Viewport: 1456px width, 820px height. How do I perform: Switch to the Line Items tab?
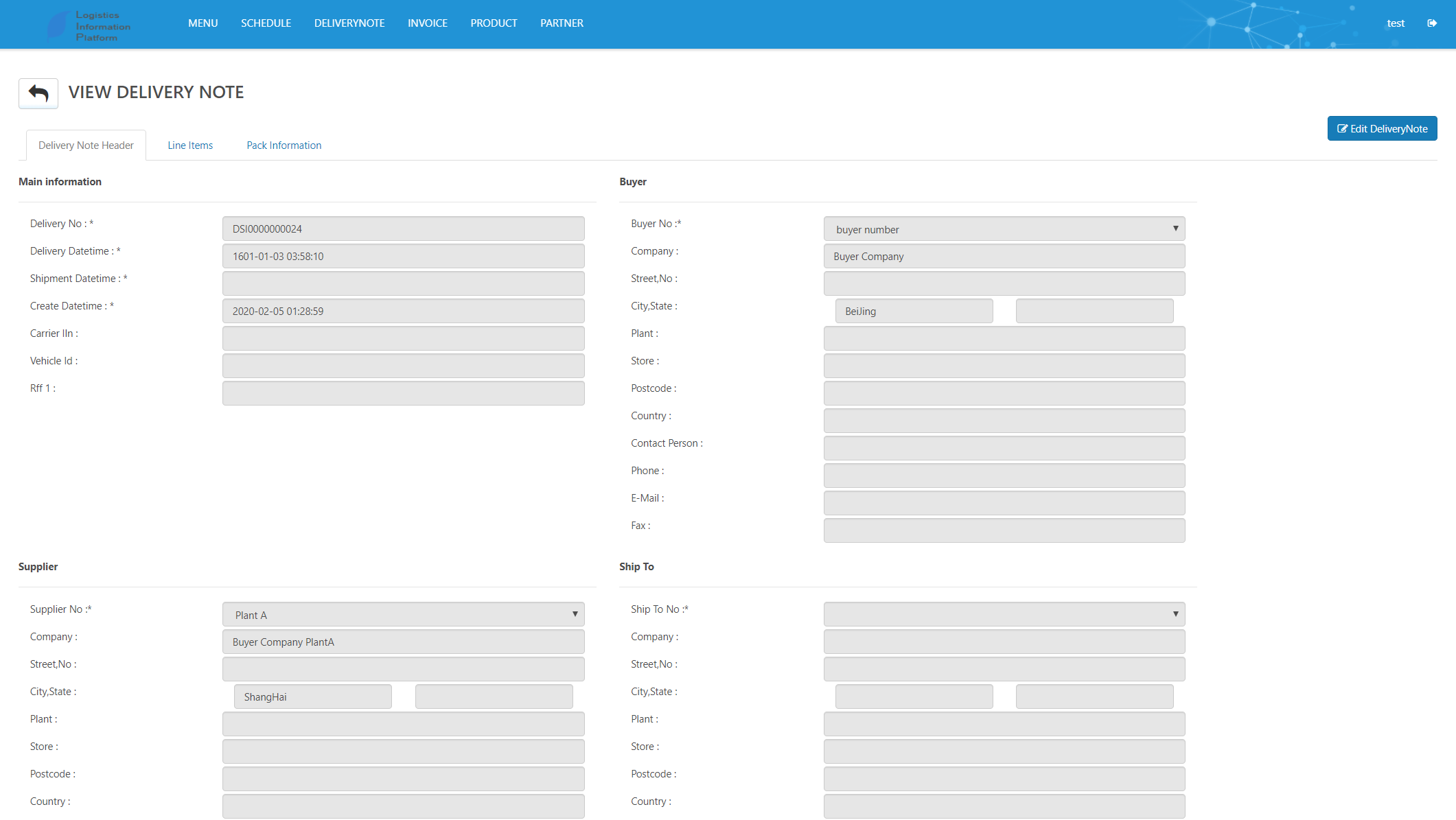pos(190,145)
